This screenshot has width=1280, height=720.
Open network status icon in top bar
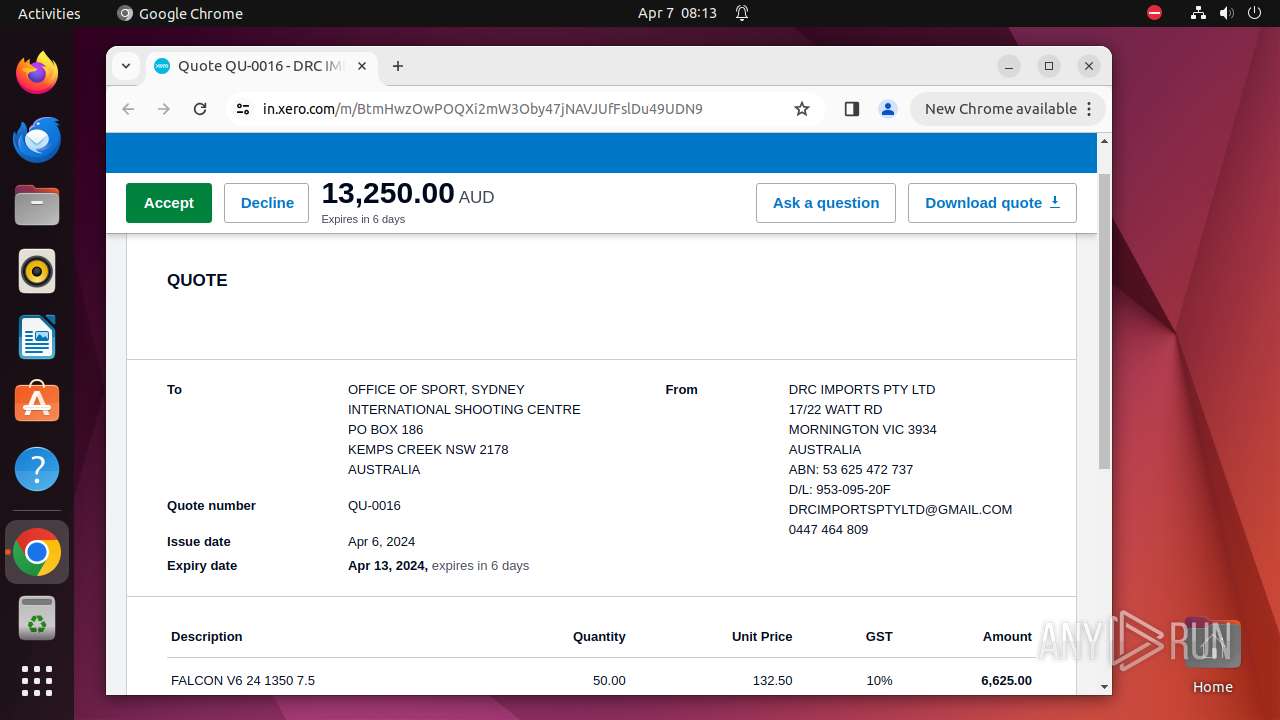tap(1198, 13)
